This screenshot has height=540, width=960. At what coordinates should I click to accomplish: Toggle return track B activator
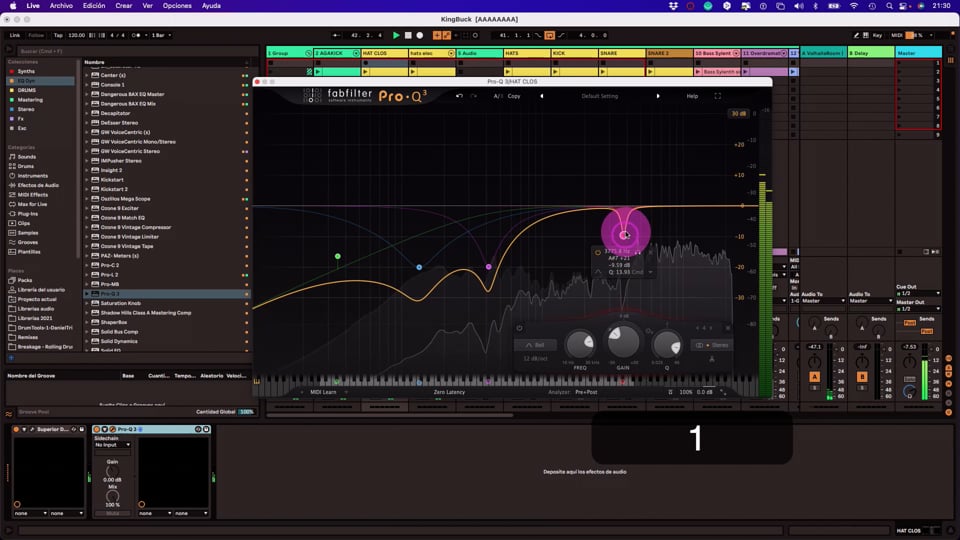click(862, 377)
